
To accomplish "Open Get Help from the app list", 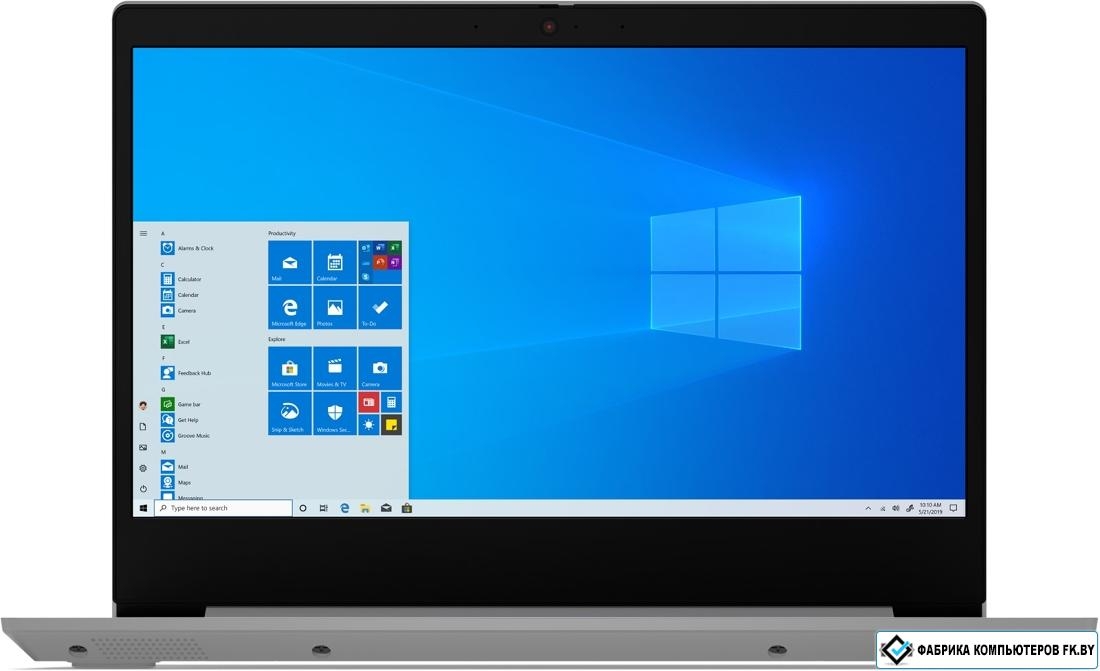I will click(x=180, y=420).
